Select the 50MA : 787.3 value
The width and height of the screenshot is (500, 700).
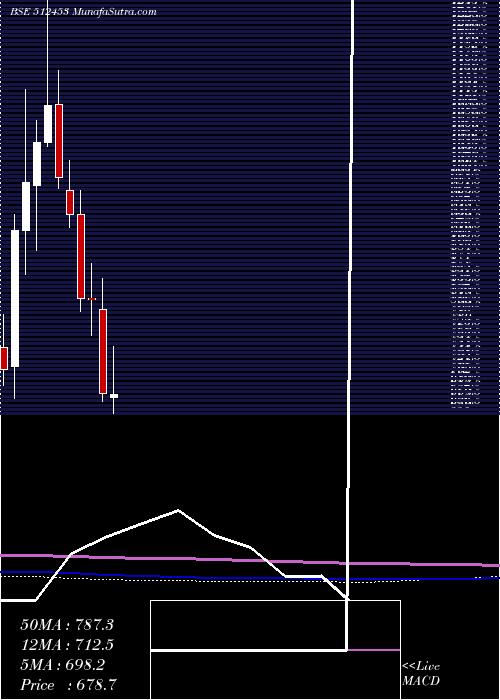pos(67,625)
